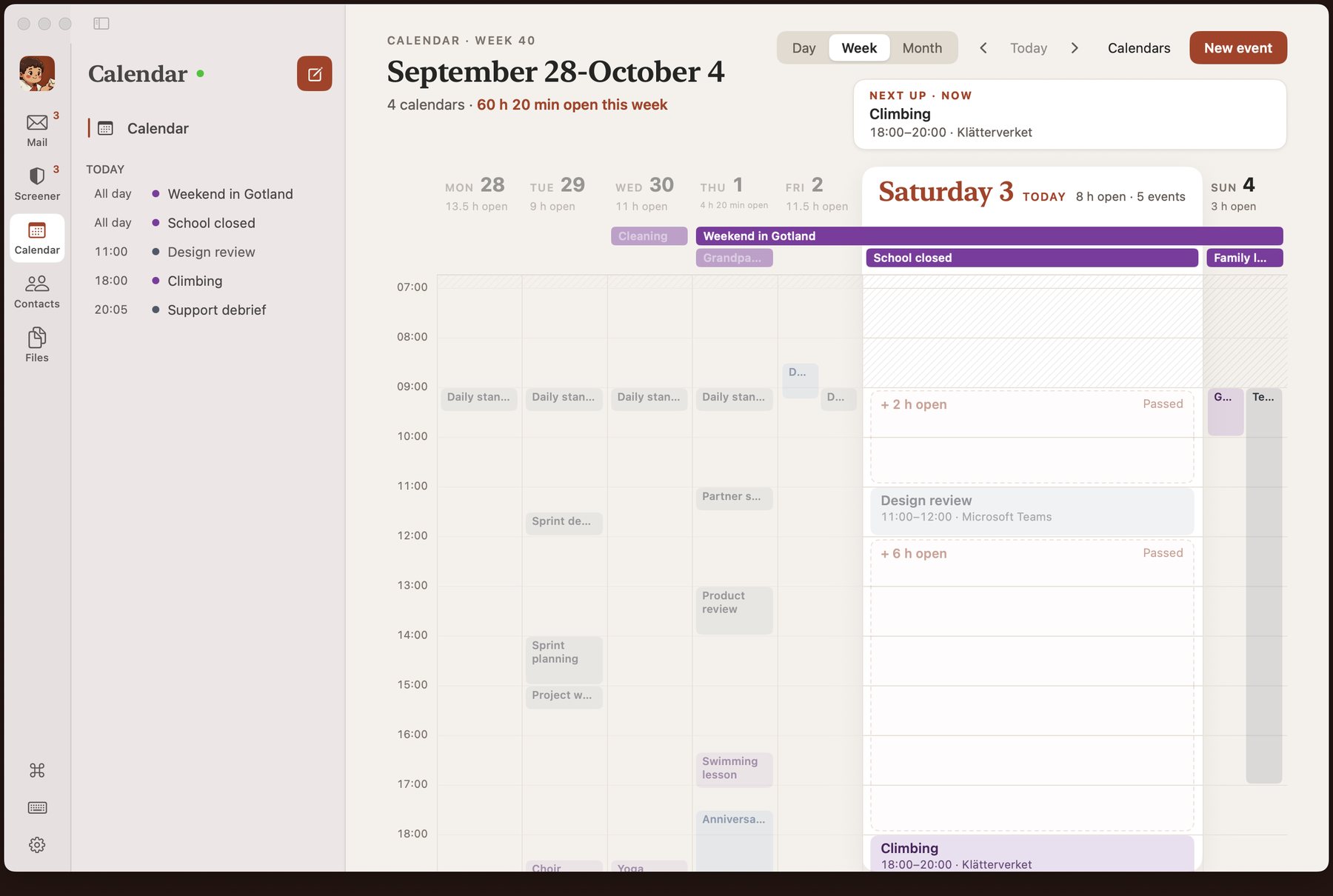This screenshot has width=1333, height=896.
Task: Open Partner s... event on Thursday
Action: 735,498
